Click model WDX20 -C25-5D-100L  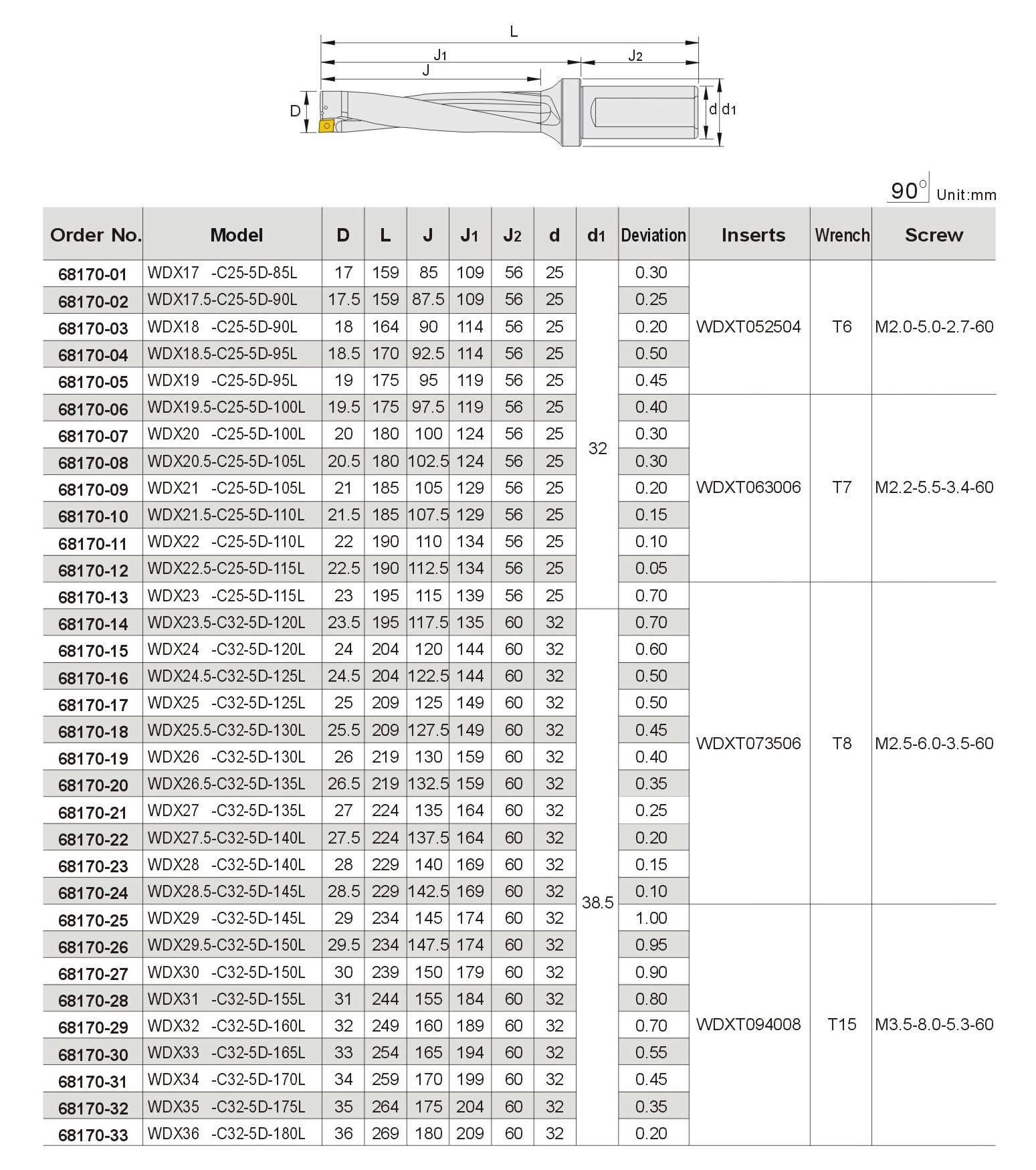(x=226, y=433)
